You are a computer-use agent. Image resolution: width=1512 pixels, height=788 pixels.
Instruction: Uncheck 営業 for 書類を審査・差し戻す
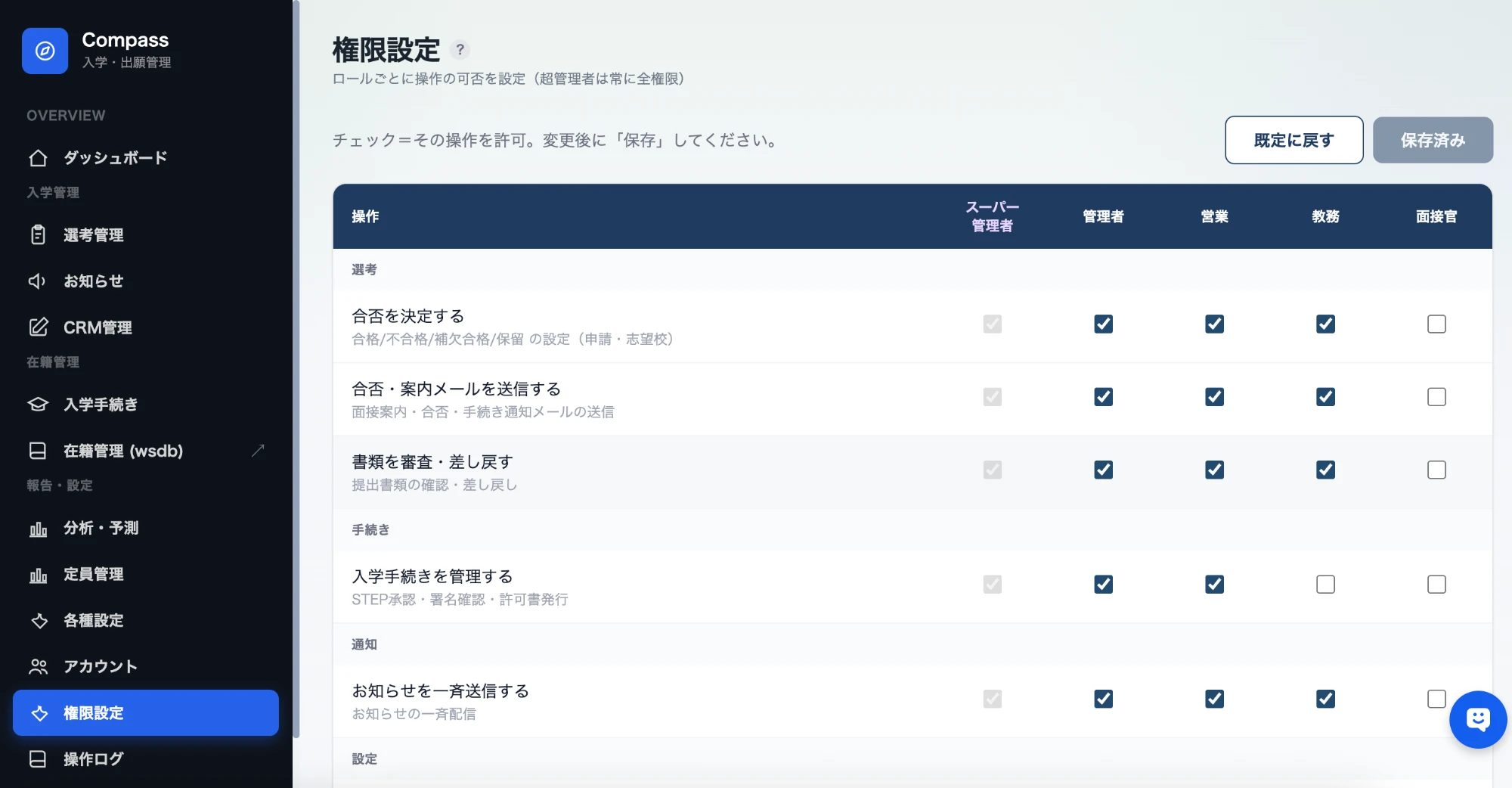1214,470
